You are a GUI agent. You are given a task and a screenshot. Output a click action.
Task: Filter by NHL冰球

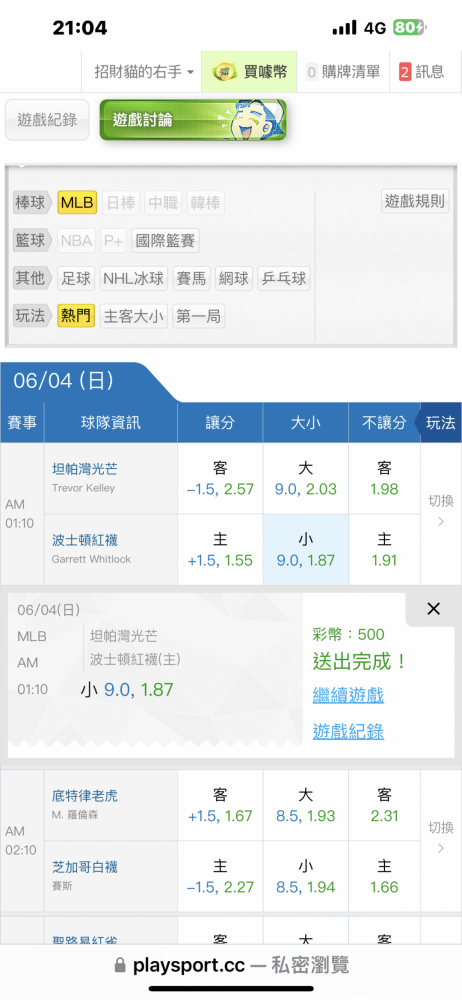coord(134,278)
